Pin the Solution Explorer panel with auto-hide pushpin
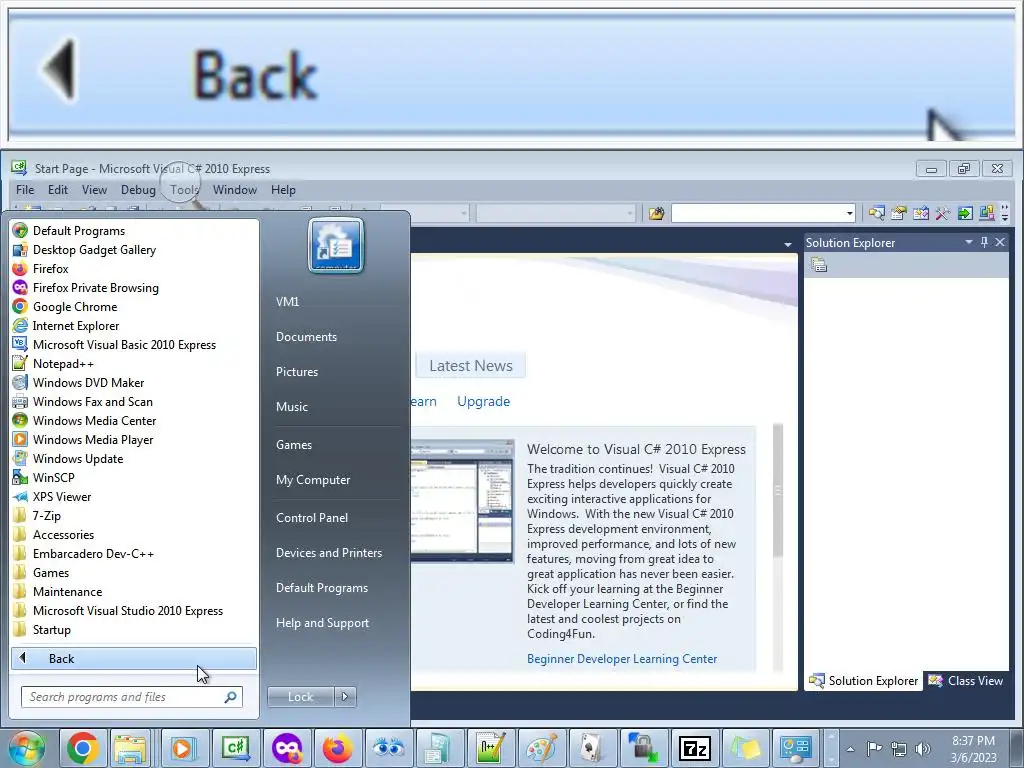The height and width of the screenshot is (768, 1024). 984,242
